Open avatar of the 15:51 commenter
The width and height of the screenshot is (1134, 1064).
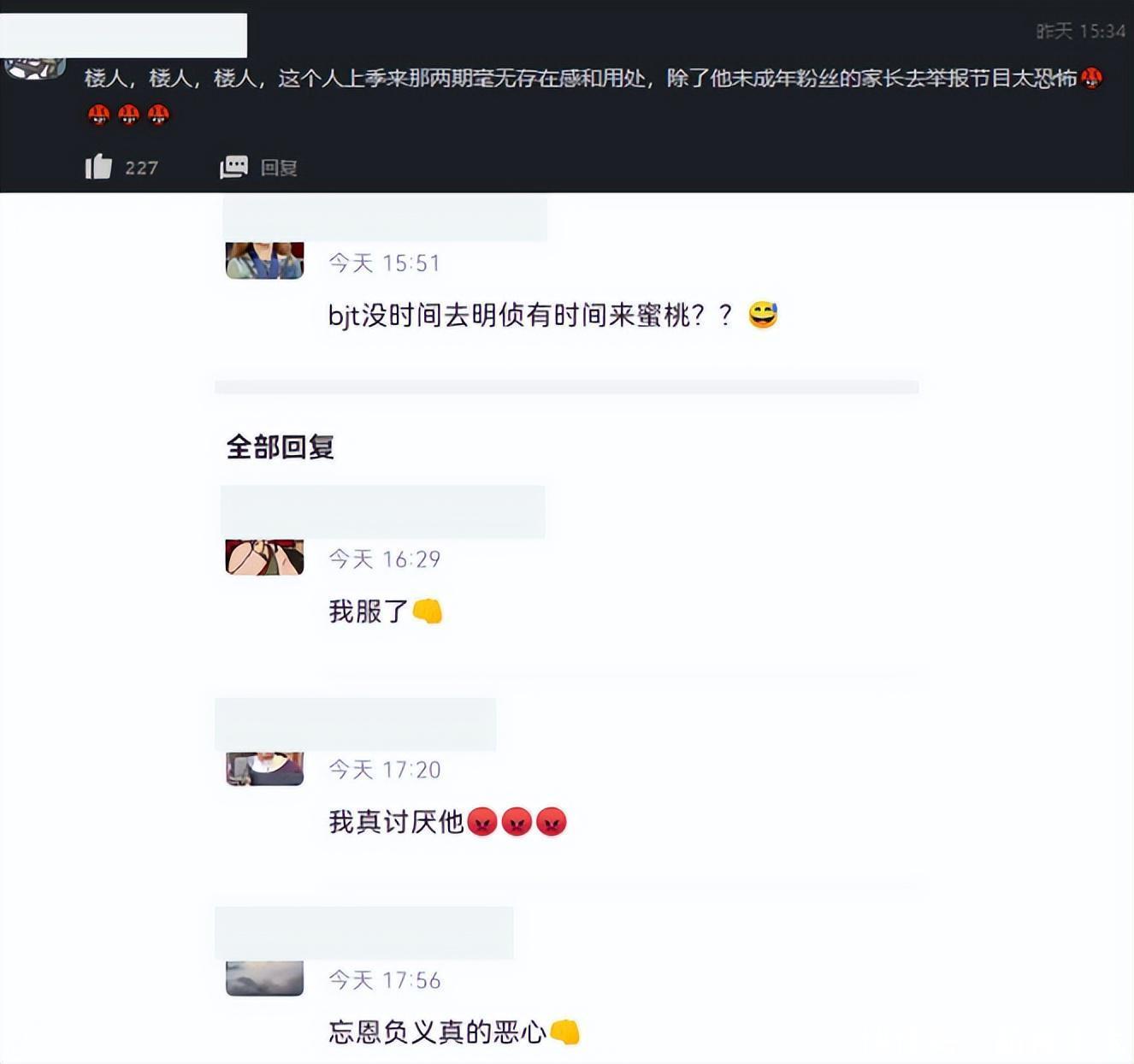pyautogui.click(x=264, y=261)
